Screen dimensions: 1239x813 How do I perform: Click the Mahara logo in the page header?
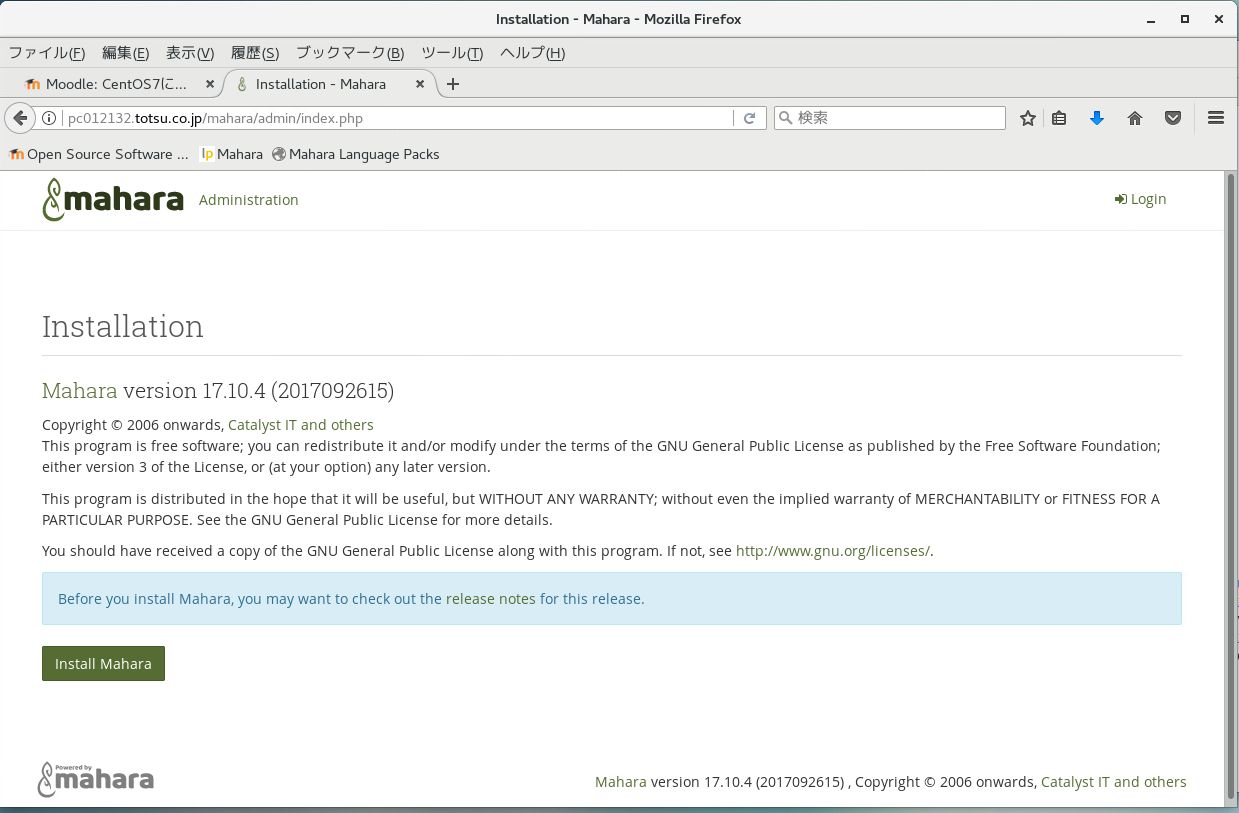[x=113, y=200]
